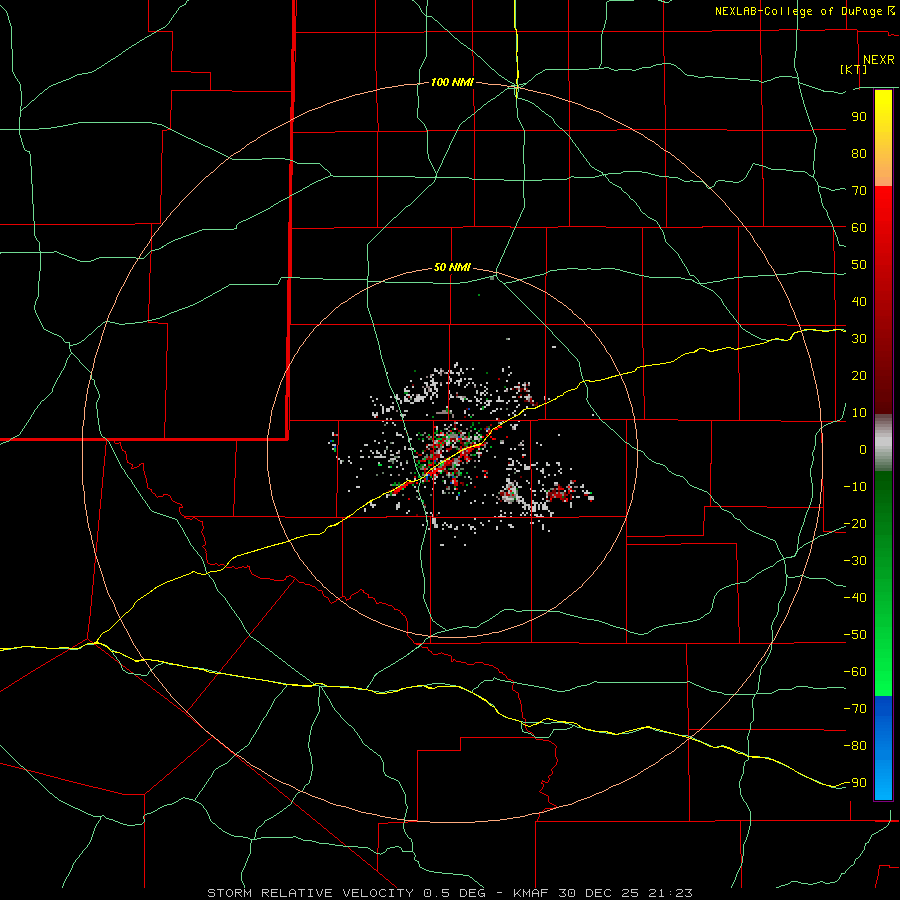Click the 70 value on velocity scale
The height and width of the screenshot is (900, 900).
(x=859, y=191)
